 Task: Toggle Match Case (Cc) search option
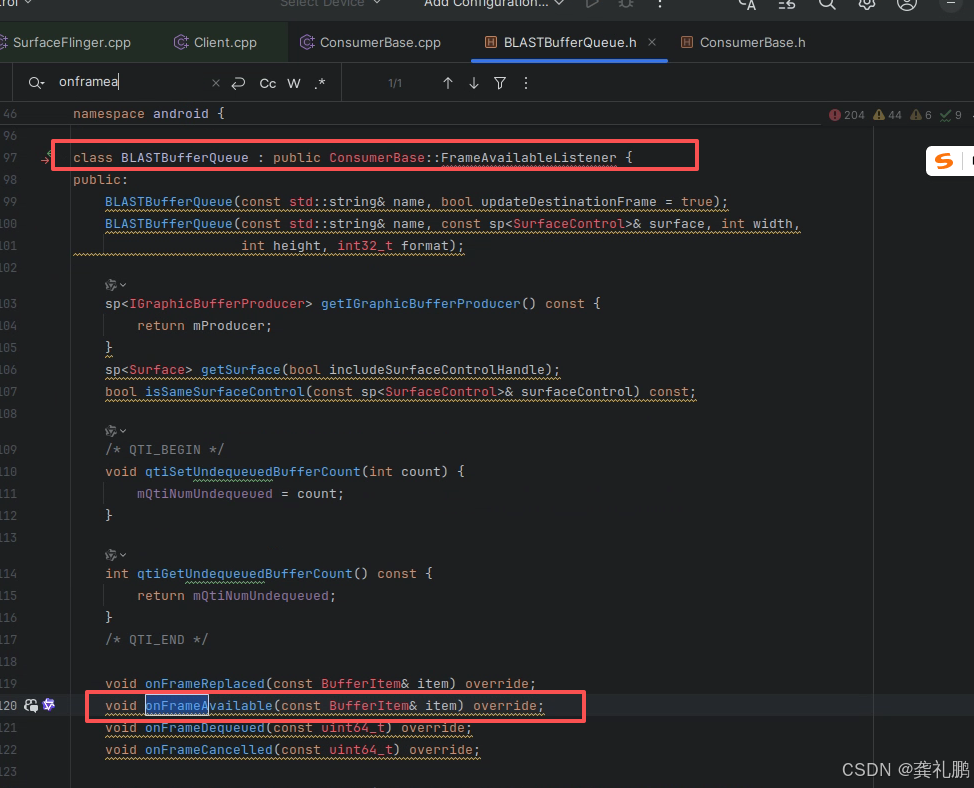(x=268, y=83)
